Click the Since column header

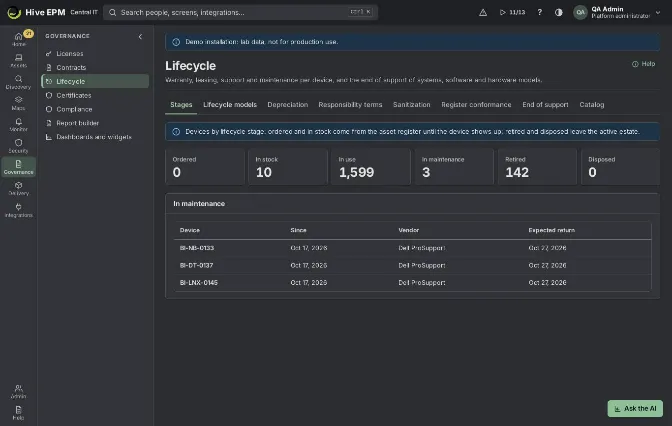pos(298,230)
